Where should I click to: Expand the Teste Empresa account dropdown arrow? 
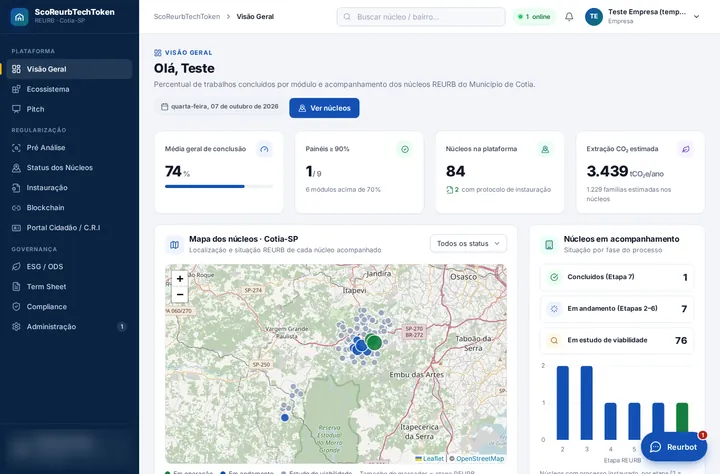point(697,17)
